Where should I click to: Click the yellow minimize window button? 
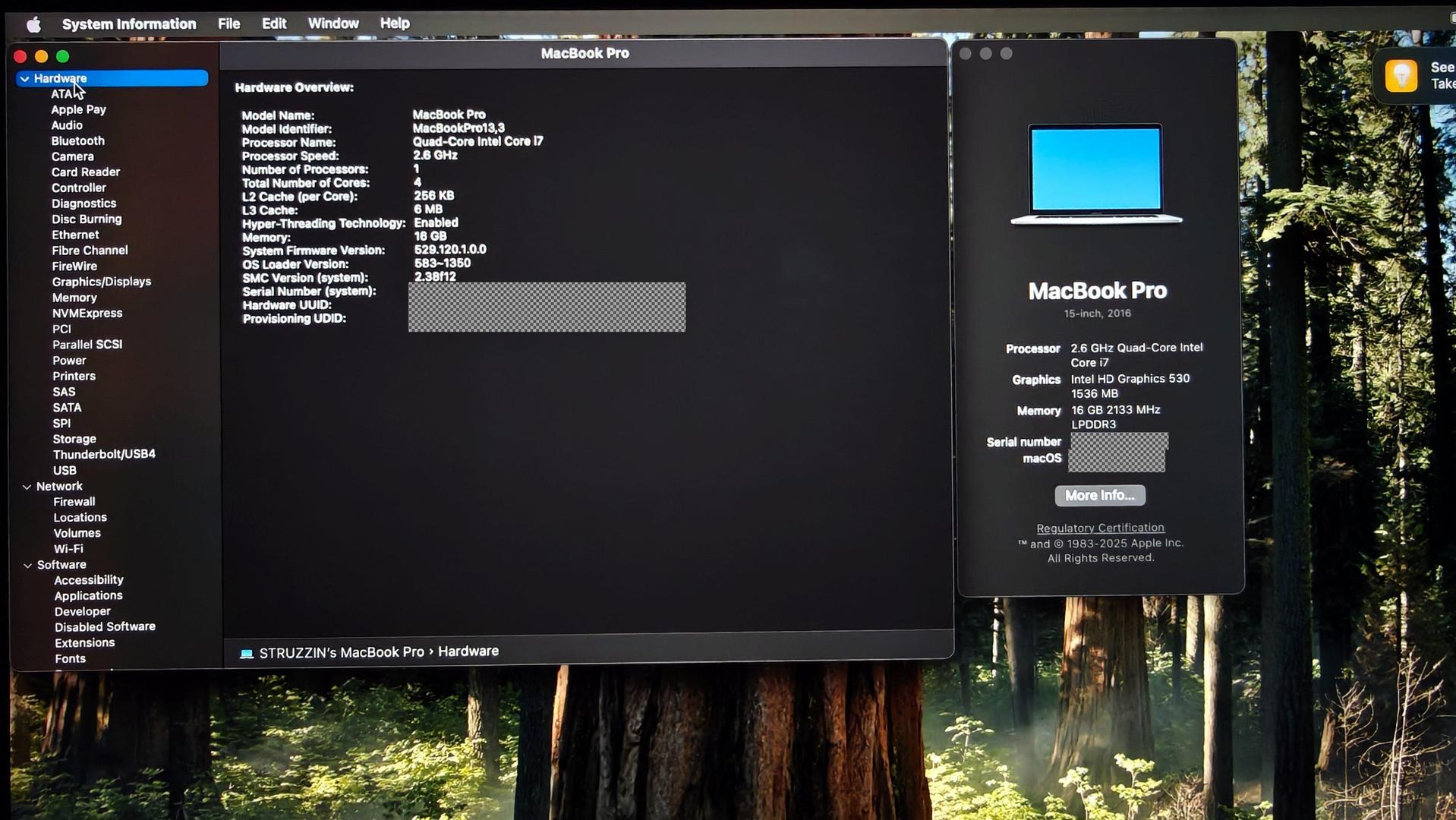42,56
